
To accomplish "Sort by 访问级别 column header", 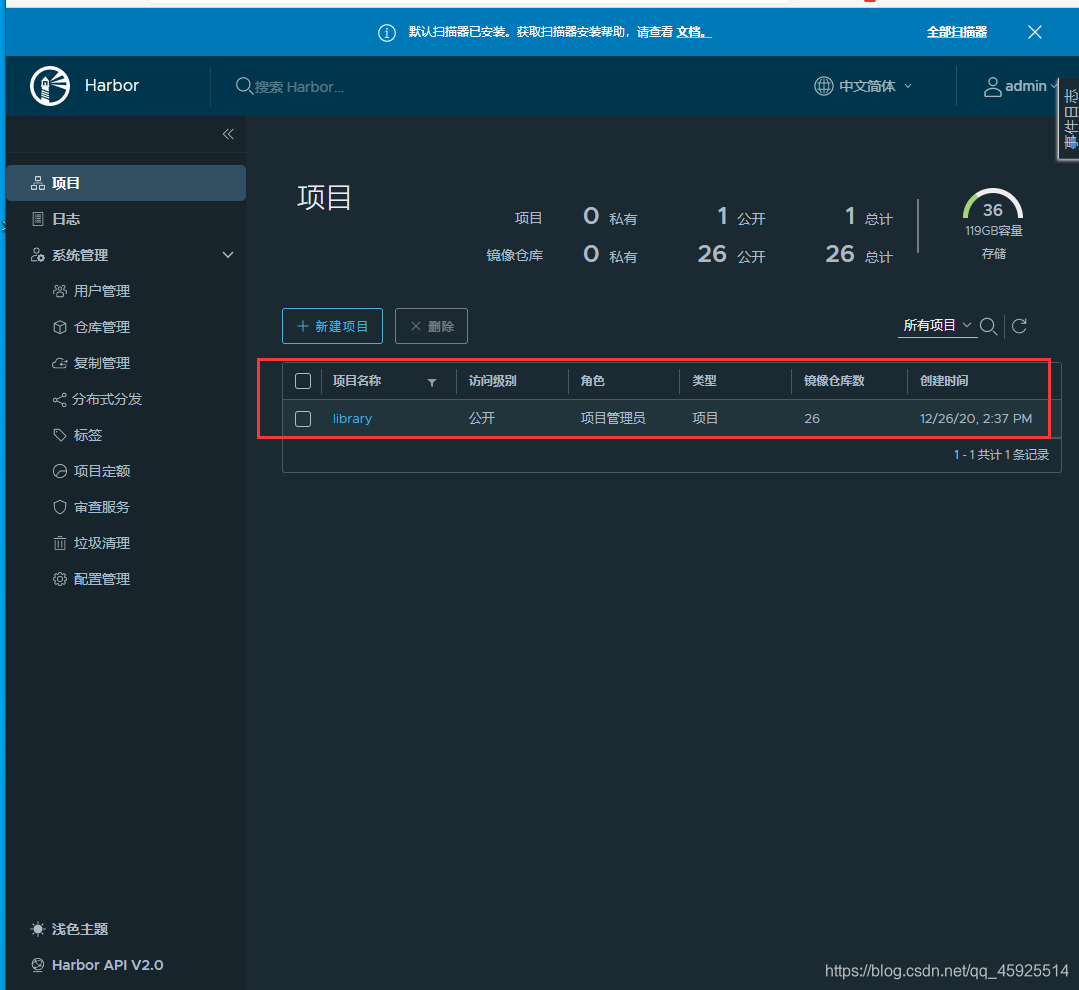I will click(x=493, y=380).
